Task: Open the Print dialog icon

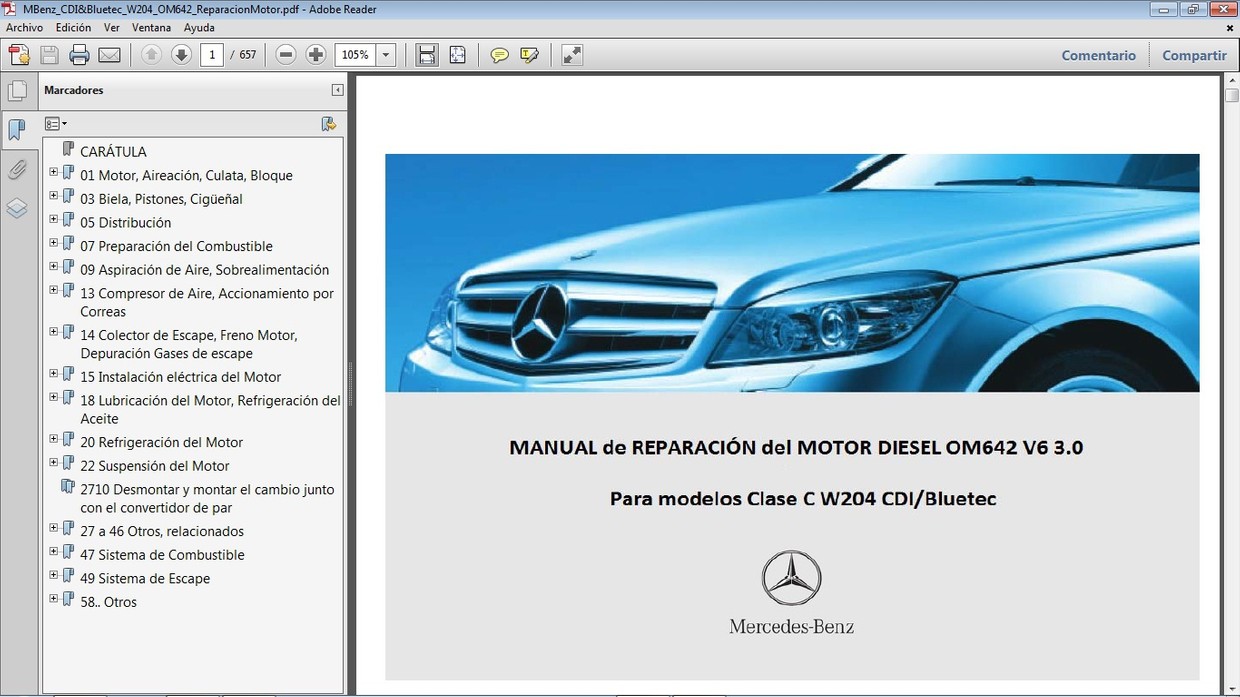Action: (79, 54)
